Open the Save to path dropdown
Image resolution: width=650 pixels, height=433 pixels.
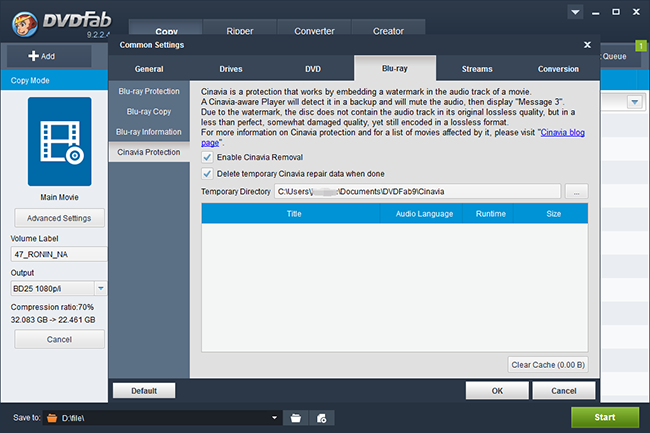pos(274,418)
